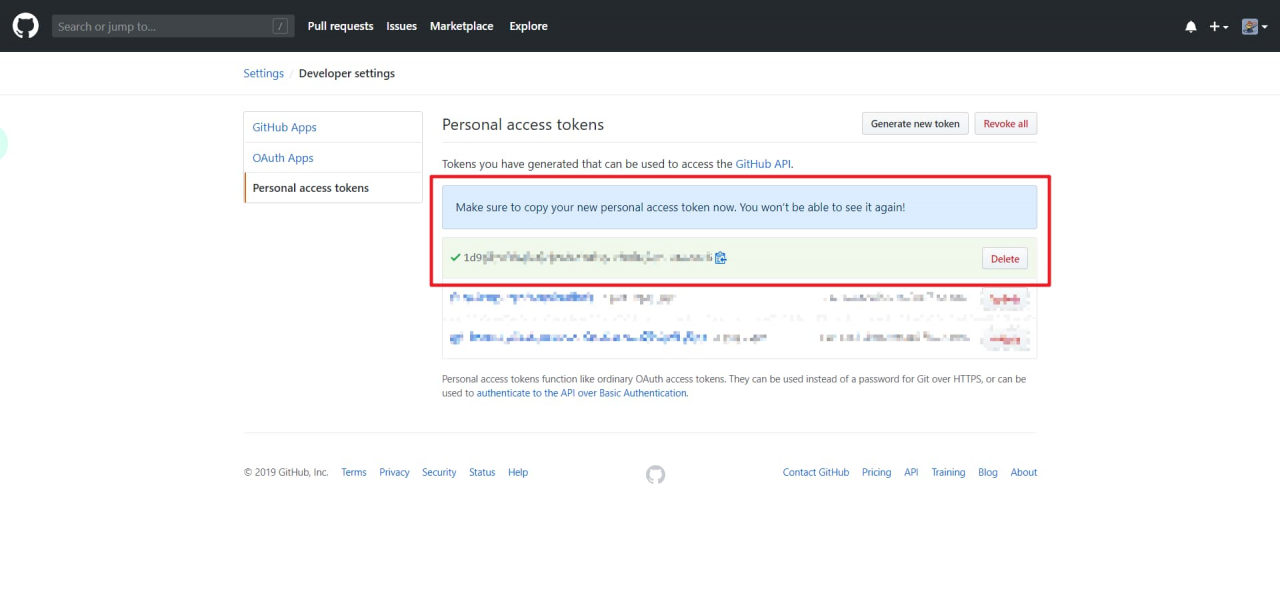Go to Issues in top navigation
The height and width of the screenshot is (615, 1280).
click(401, 26)
